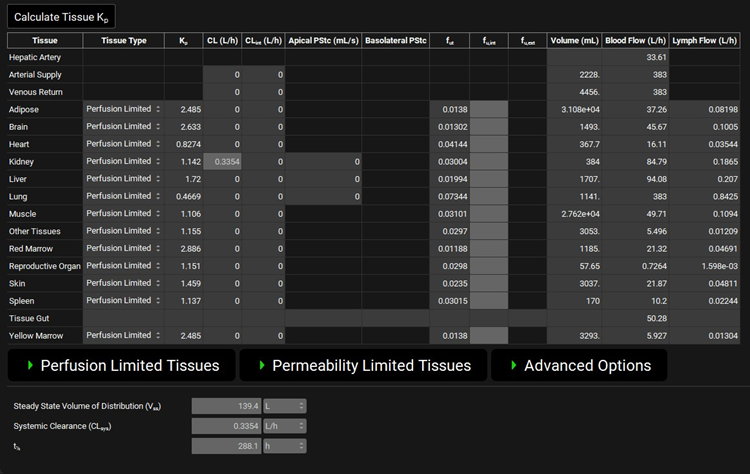The width and height of the screenshot is (750, 474).
Task: Open Tissue Type dropdown for Brain
Action: 123,126
